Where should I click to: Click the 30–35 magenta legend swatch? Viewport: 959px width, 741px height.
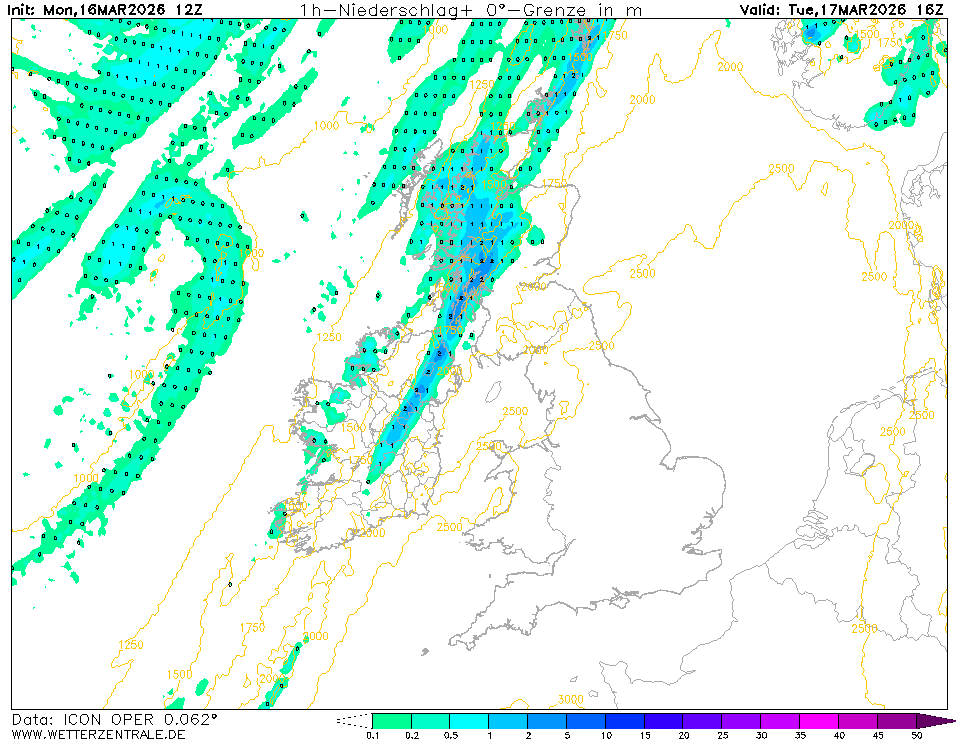coord(781,720)
